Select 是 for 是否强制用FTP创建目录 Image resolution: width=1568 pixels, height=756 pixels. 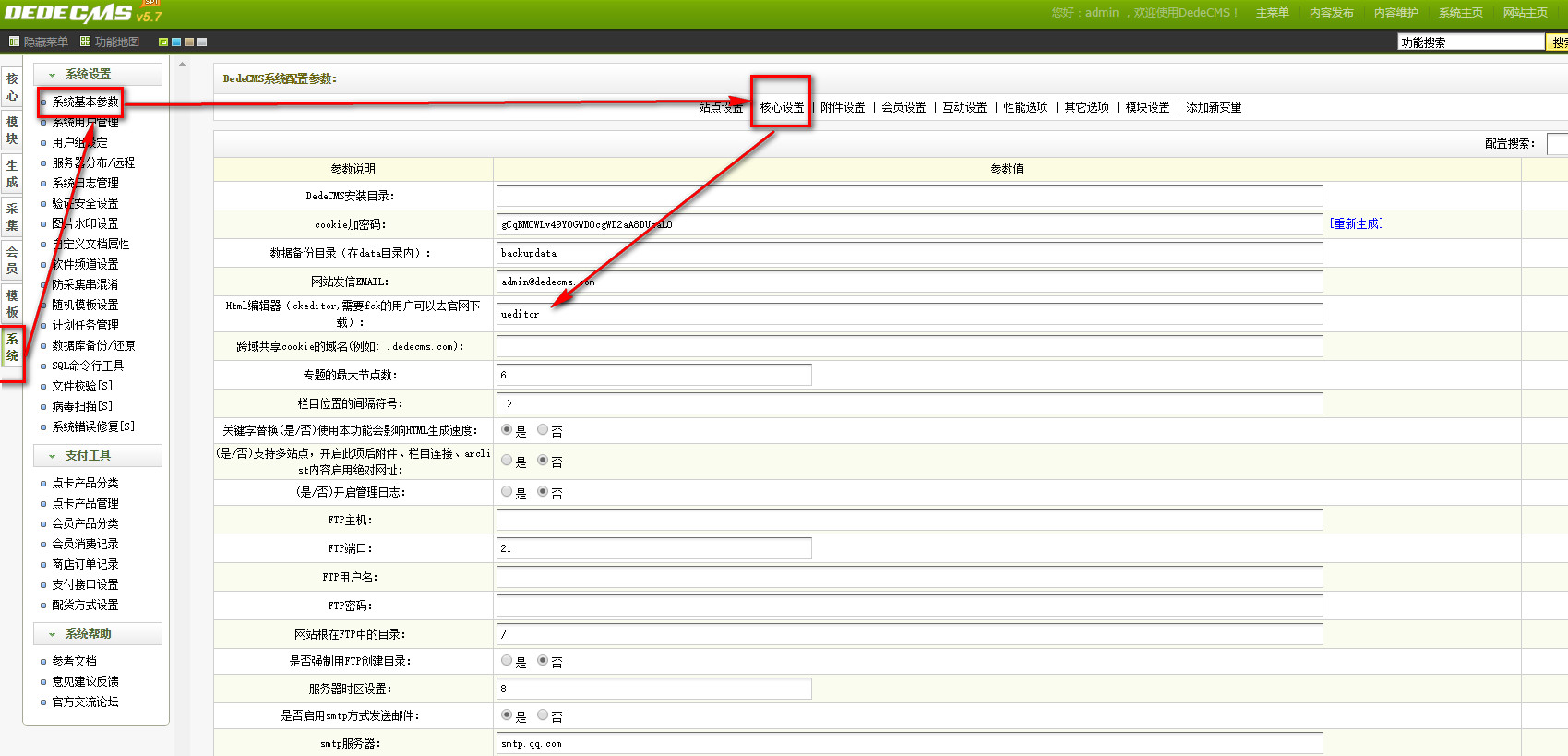[x=507, y=661]
